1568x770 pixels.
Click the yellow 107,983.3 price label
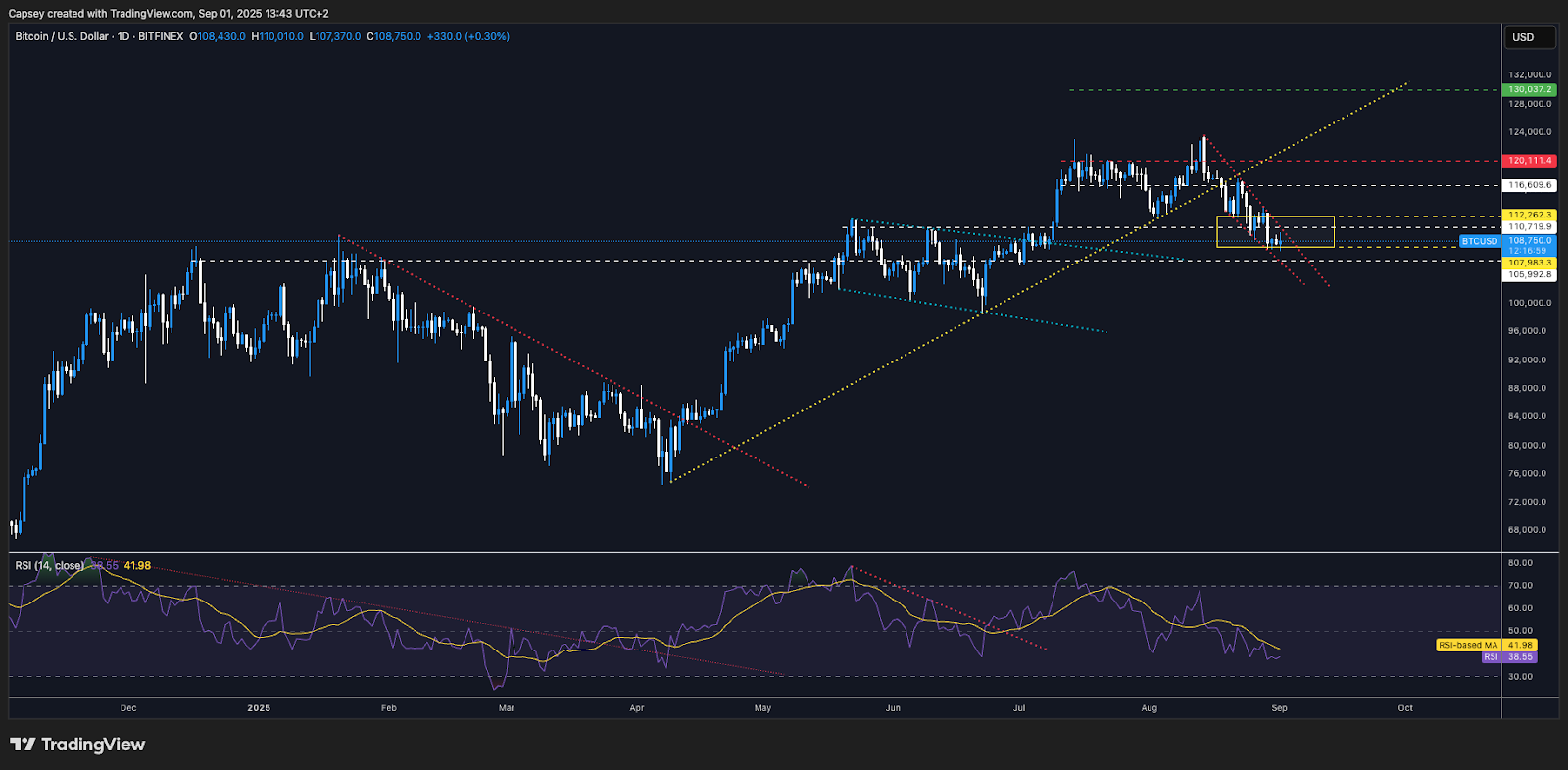1529,263
